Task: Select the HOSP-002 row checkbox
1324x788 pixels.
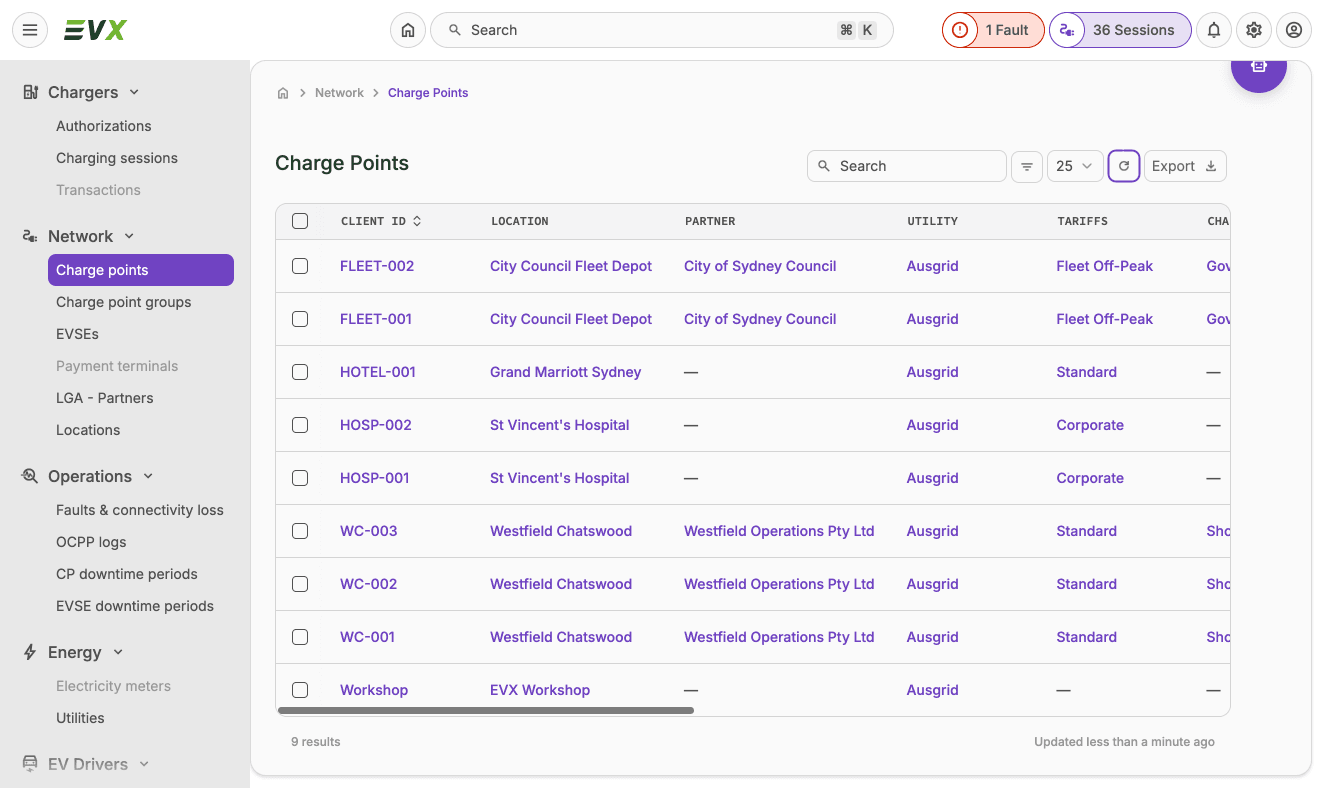Action: click(x=300, y=425)
